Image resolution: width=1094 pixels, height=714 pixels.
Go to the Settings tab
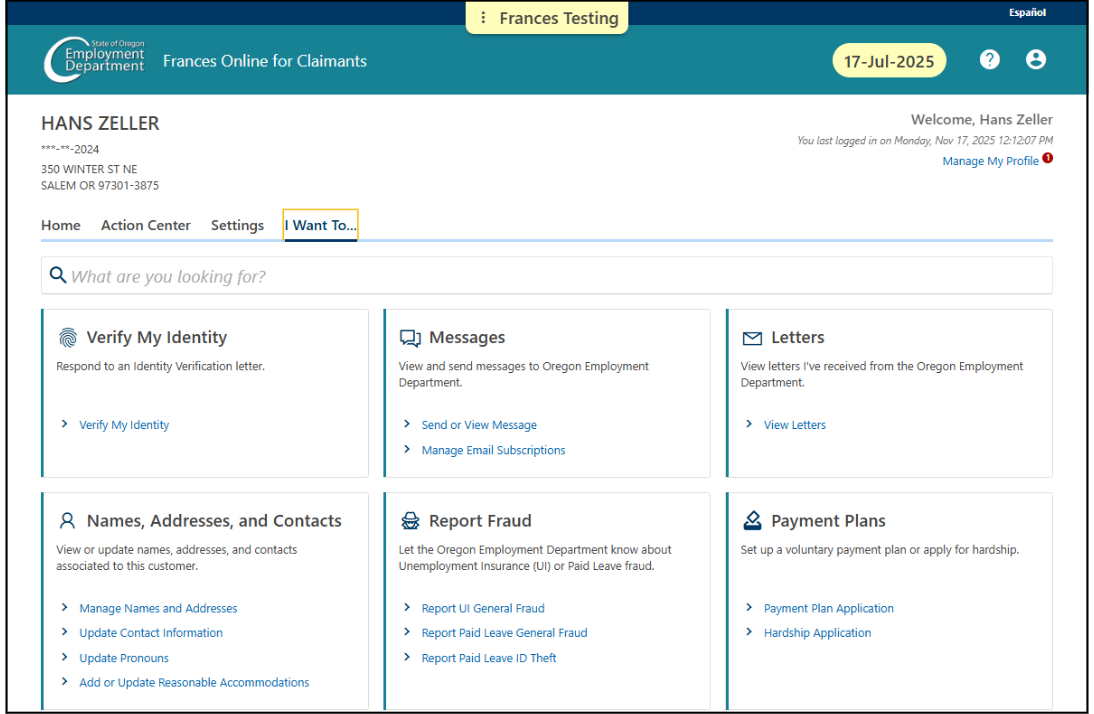click(x=237, y=225)
